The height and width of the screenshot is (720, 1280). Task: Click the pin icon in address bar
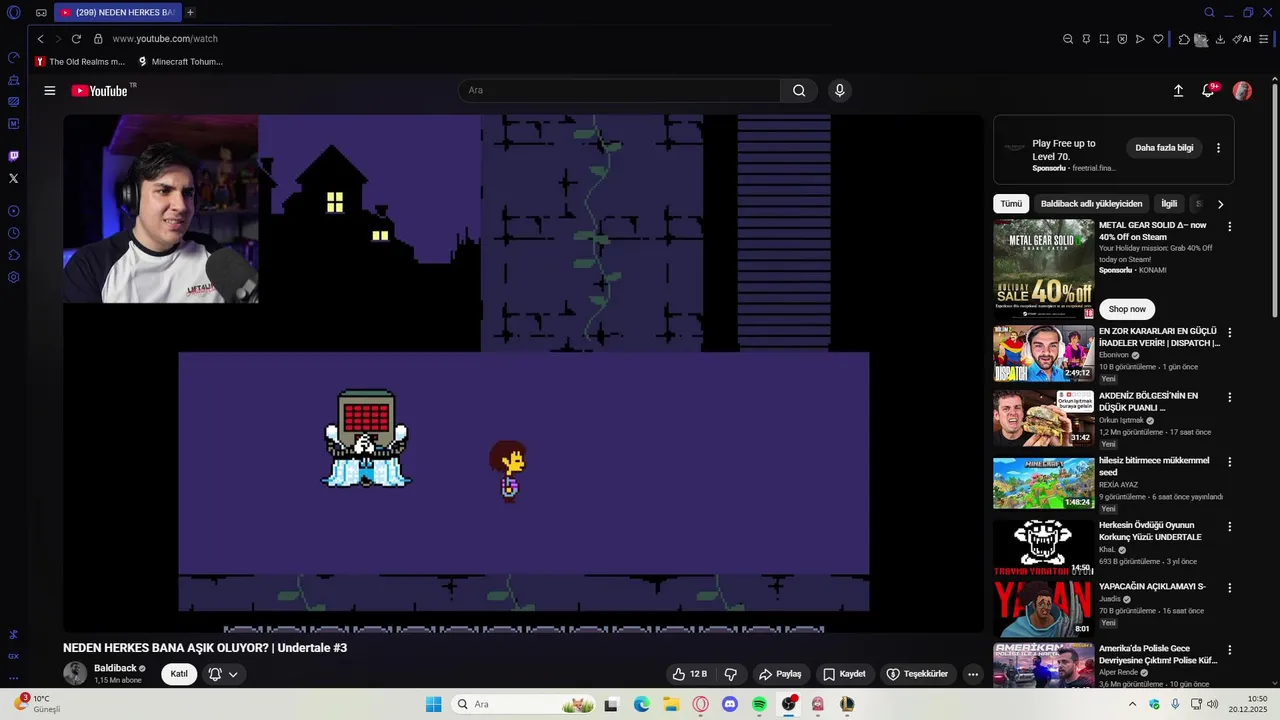pyautogui.click(x=1086, y=39)
